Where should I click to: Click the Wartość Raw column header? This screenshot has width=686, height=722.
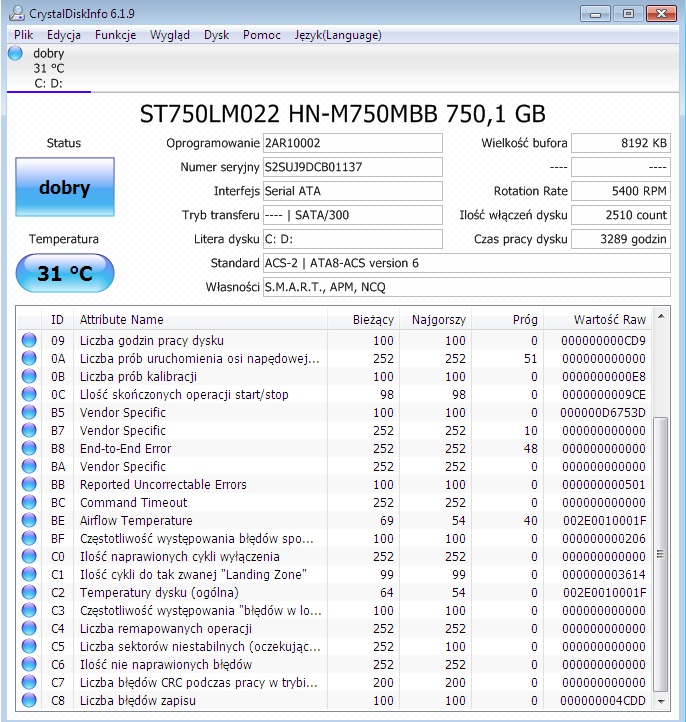click(597, 319)
